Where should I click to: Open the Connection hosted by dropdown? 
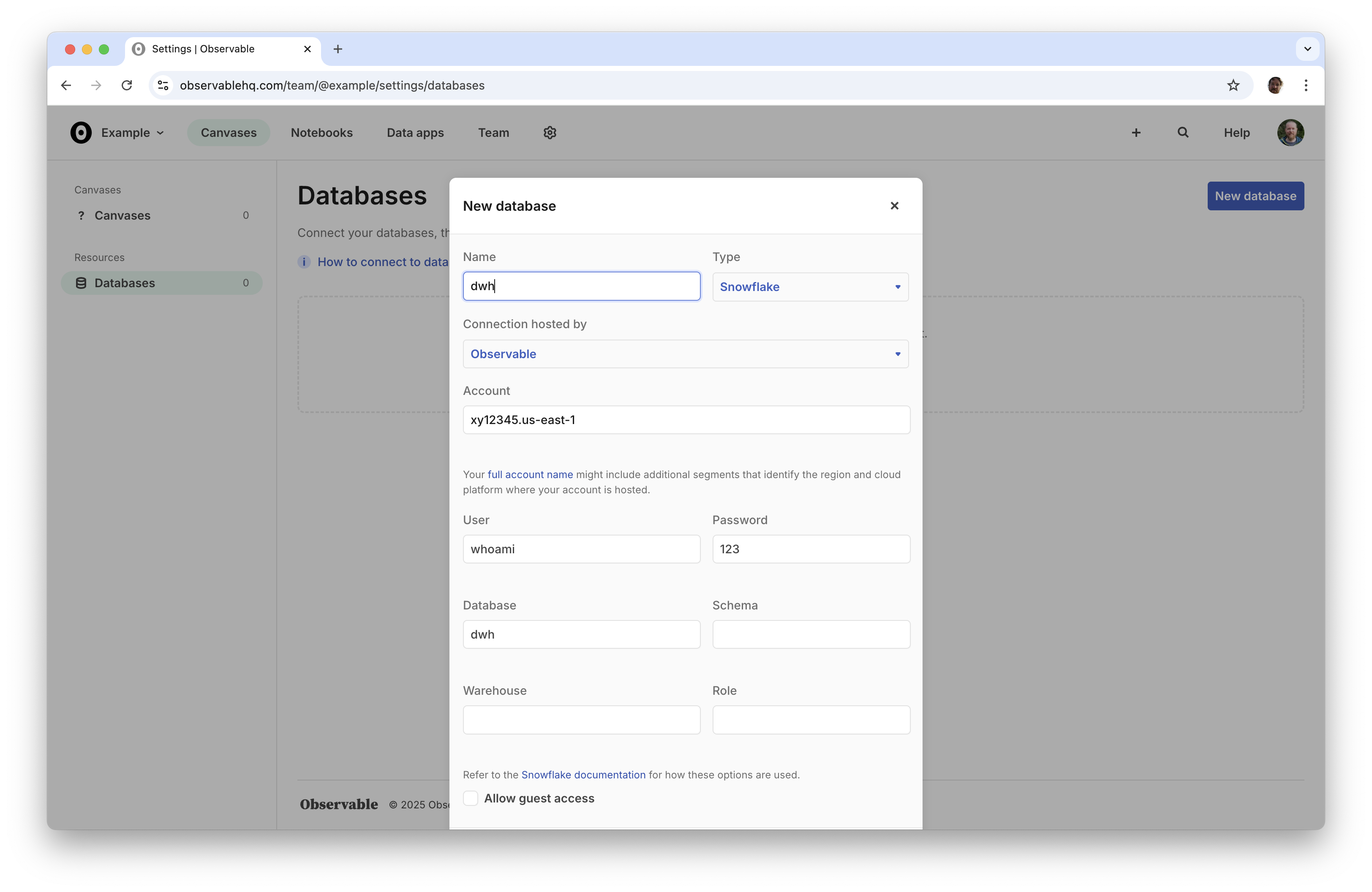click(686, 354)
